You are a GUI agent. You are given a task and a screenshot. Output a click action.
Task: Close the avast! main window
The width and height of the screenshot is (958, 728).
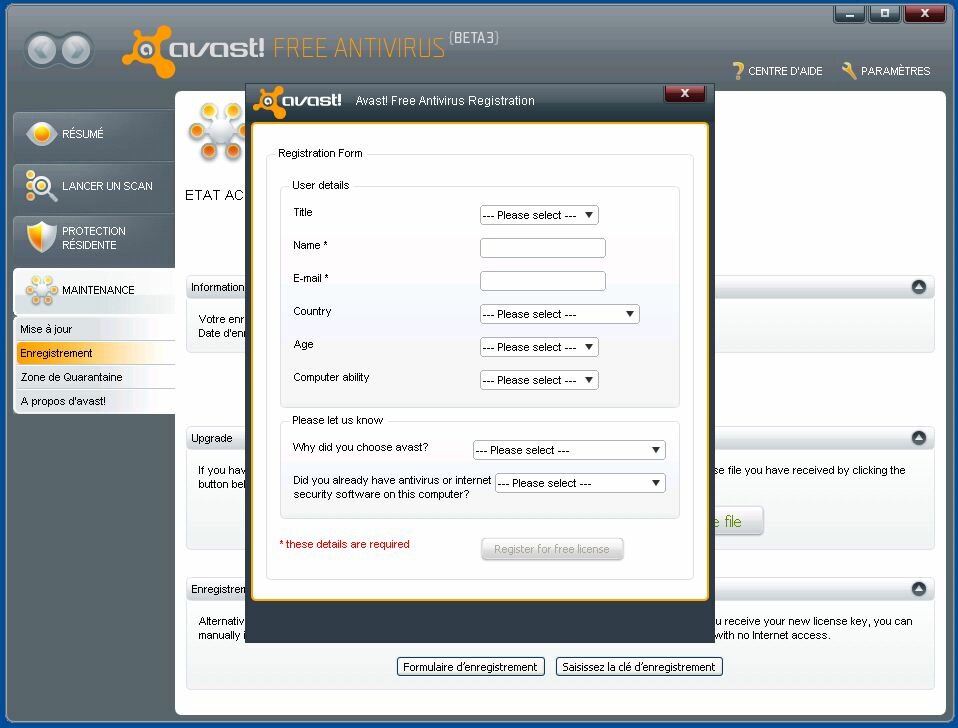tap(925, 14)
